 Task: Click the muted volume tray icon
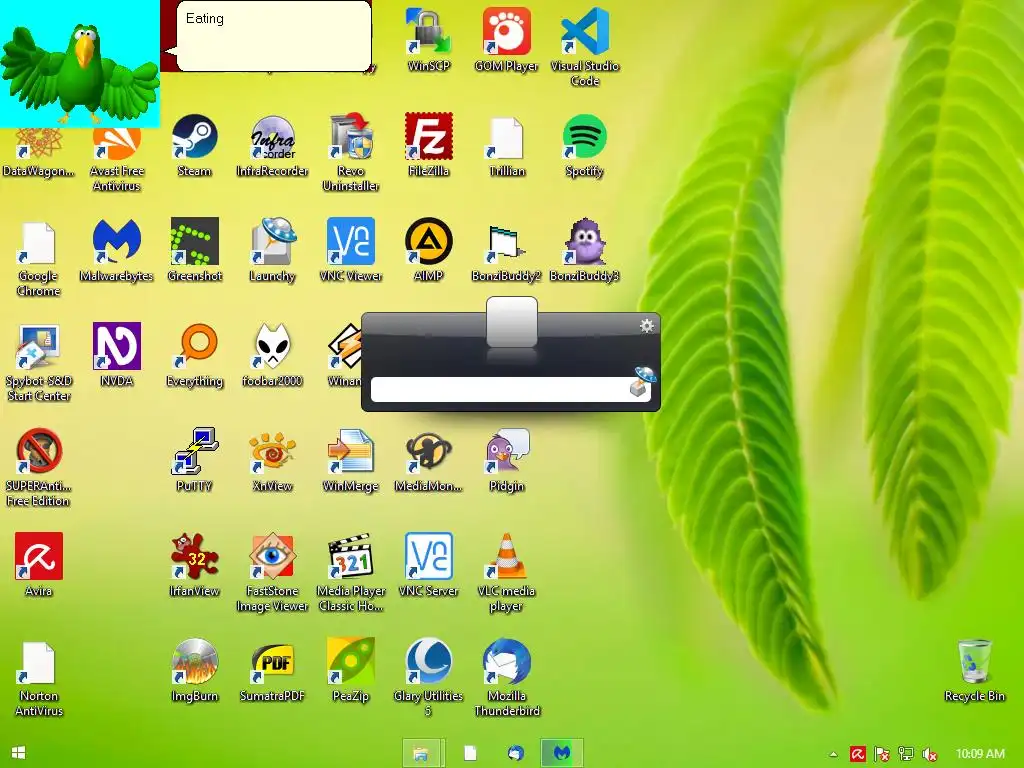[x=930, y=754]
